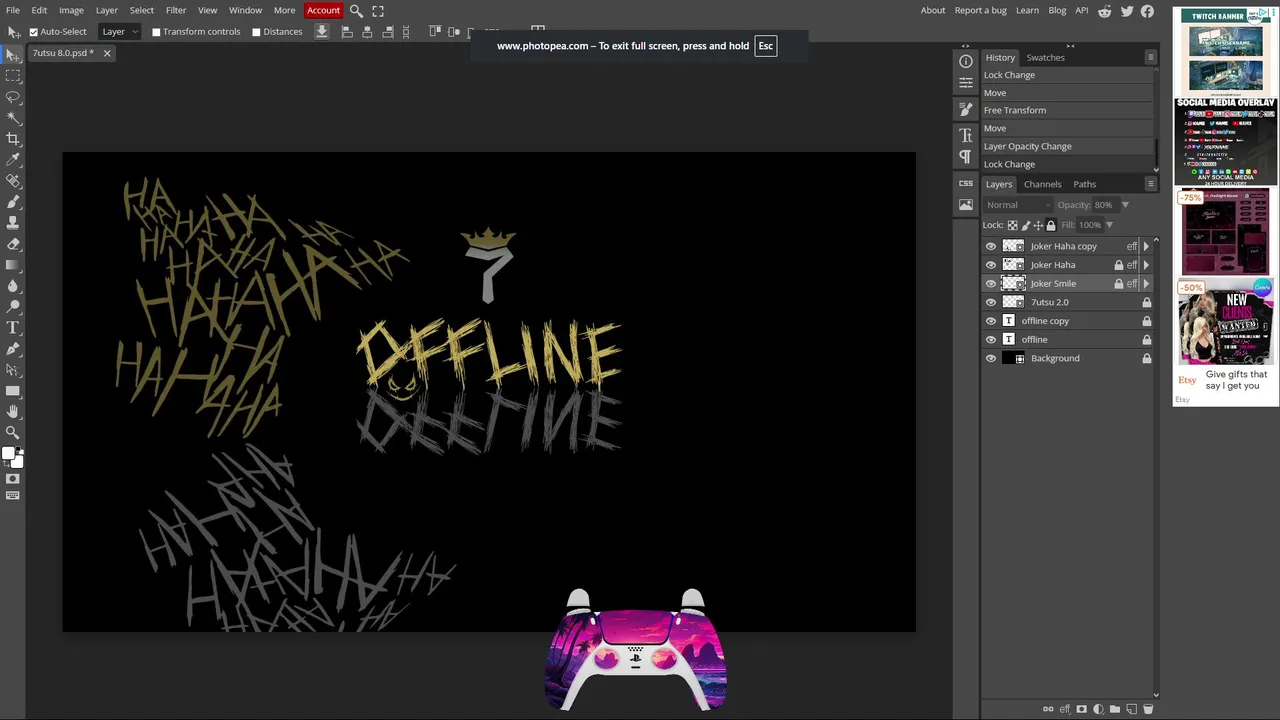Select the Move tool in the toolbox
This screenshot has height=720, width=1280.
pos(13,55)
